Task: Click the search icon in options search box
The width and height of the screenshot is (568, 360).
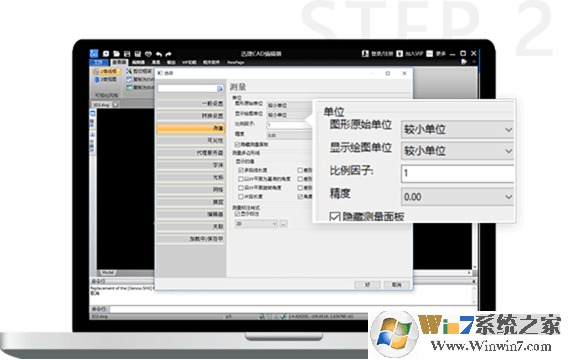Action: click(x=220, y=88)
